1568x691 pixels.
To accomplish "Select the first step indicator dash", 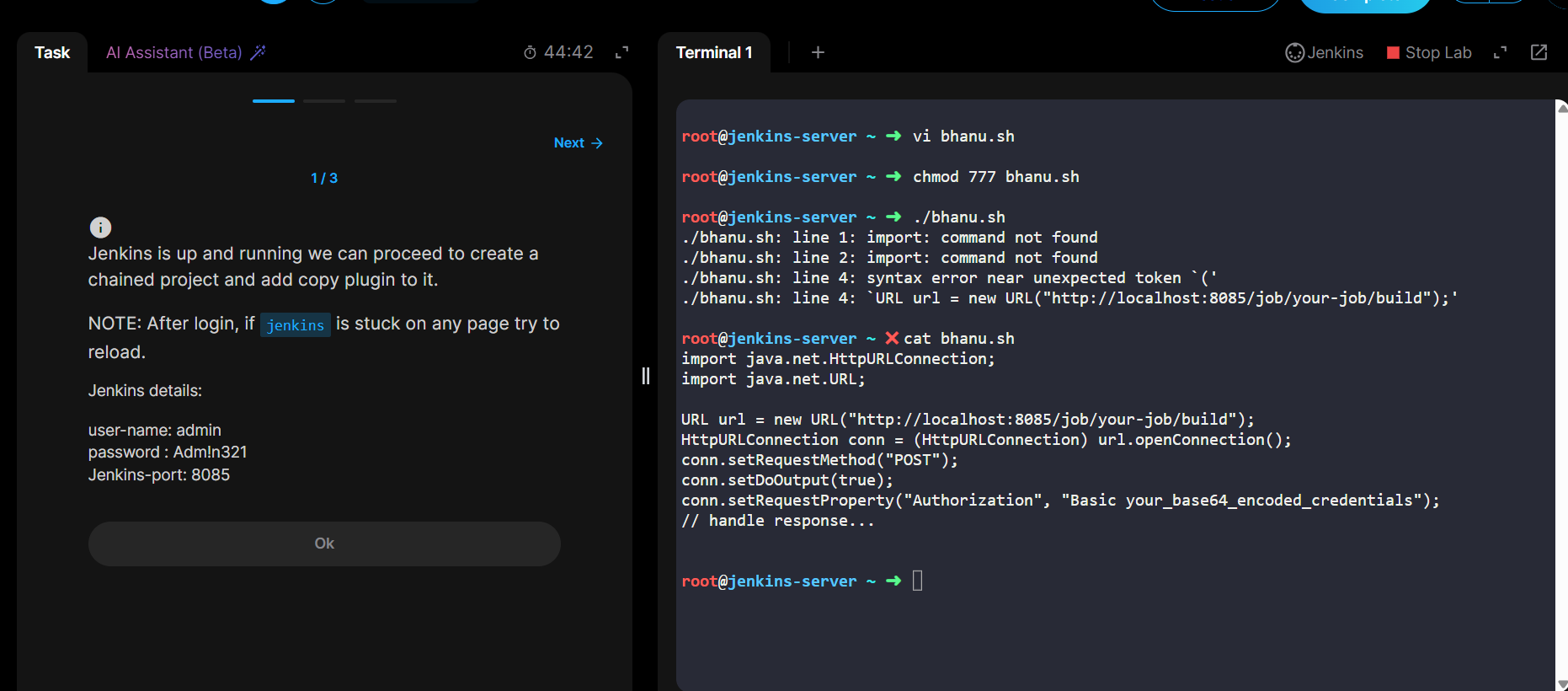I will (x=274, y=101).
